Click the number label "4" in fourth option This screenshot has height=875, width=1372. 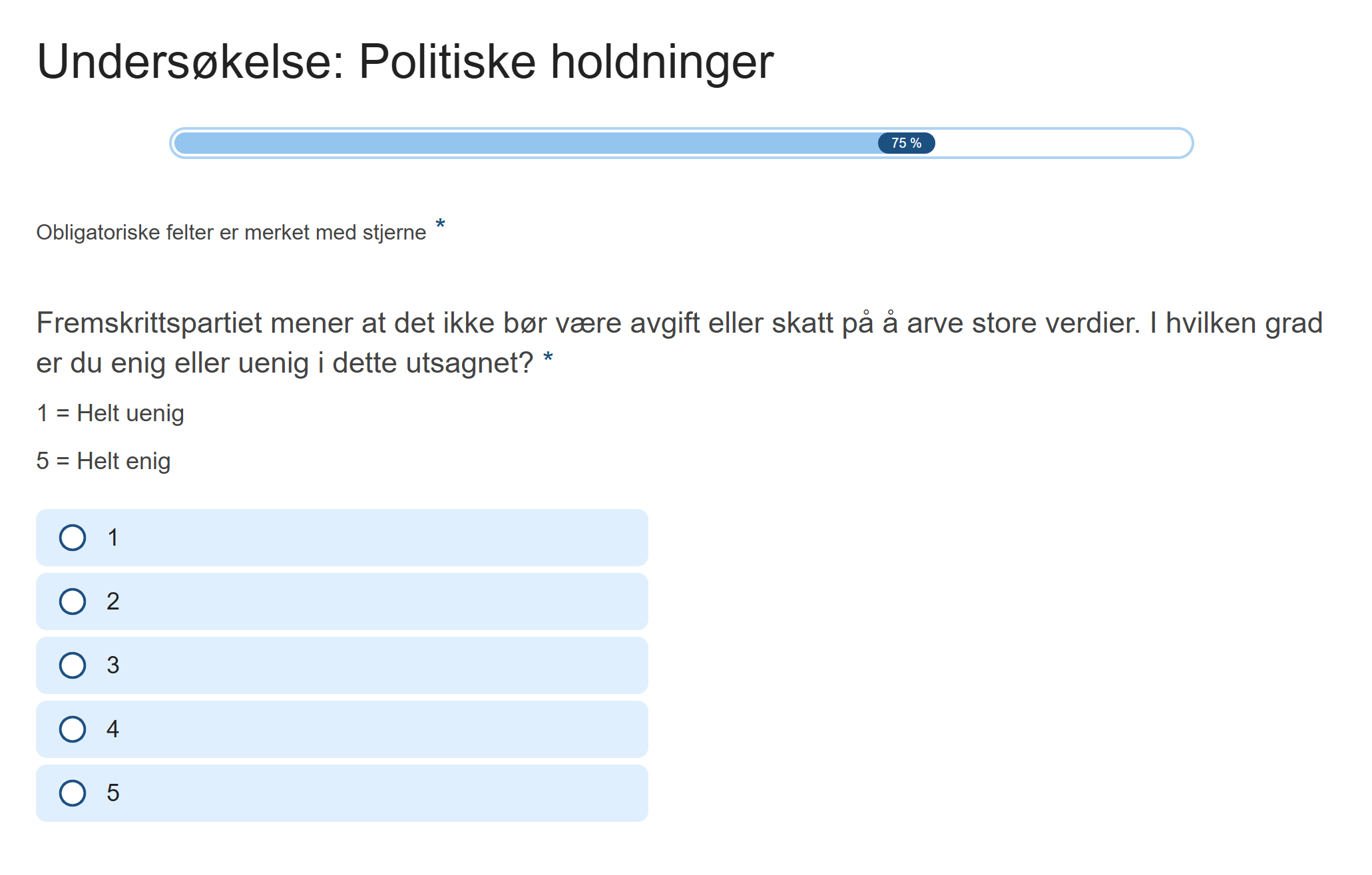pyautogui.click(x=113, y=729)
